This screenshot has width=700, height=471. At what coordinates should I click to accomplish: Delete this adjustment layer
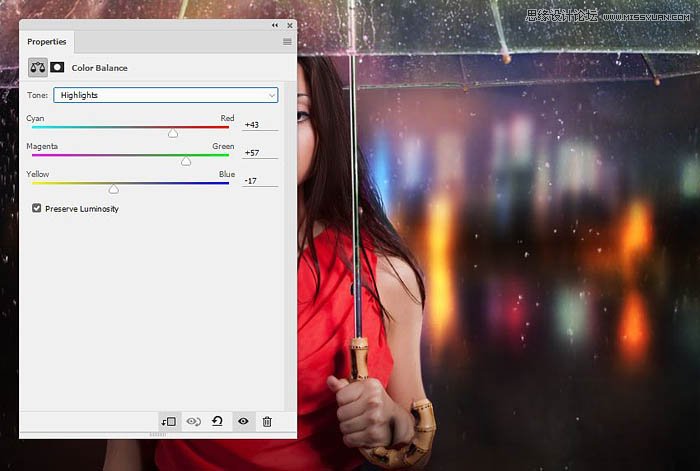tap(267, 422)
